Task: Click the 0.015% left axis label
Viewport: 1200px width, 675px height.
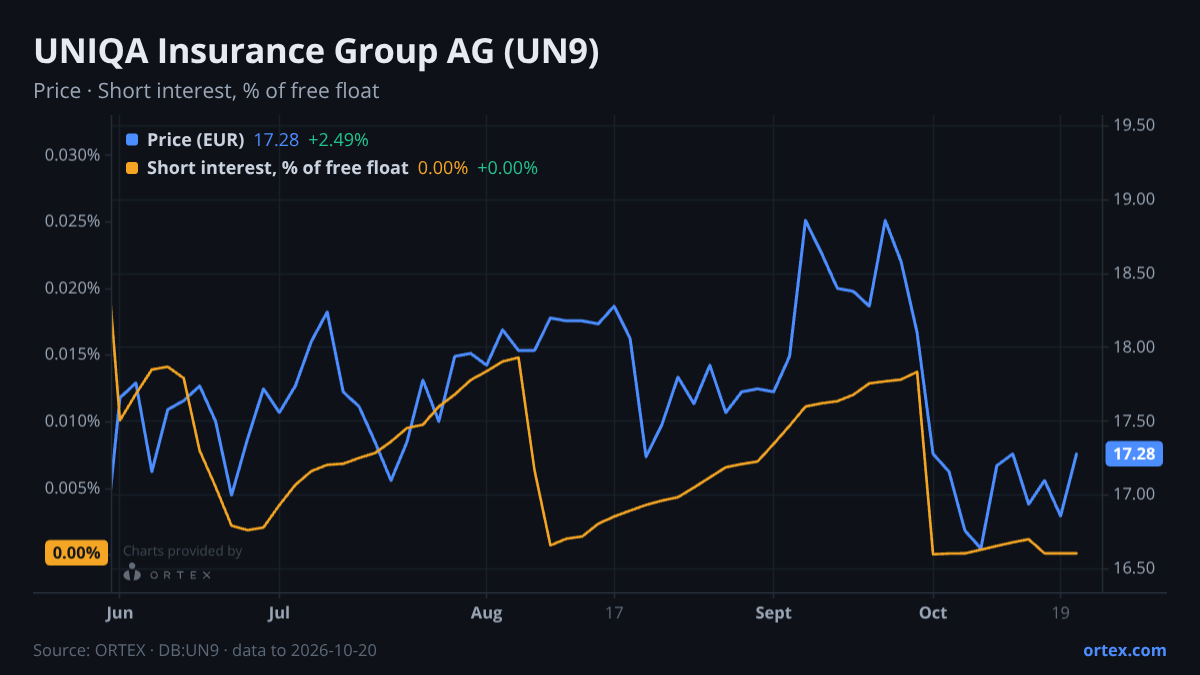Action: point(73,354)
